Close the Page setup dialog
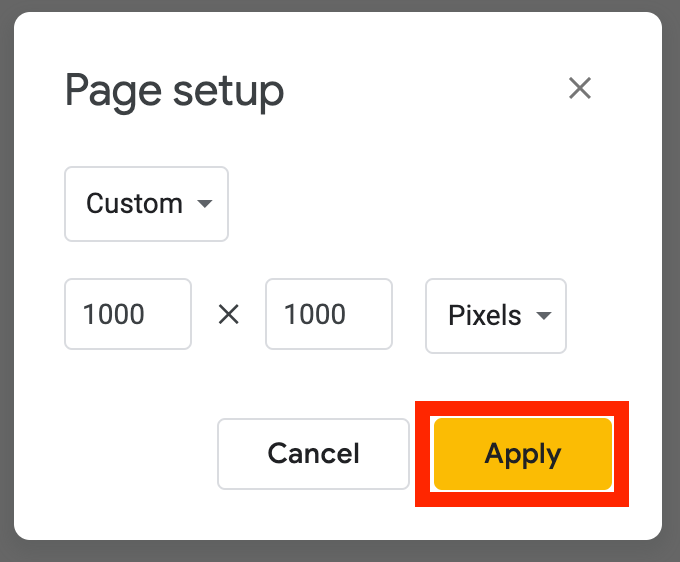The width and height of the screenshot is (680, 562). pos(580,89)
